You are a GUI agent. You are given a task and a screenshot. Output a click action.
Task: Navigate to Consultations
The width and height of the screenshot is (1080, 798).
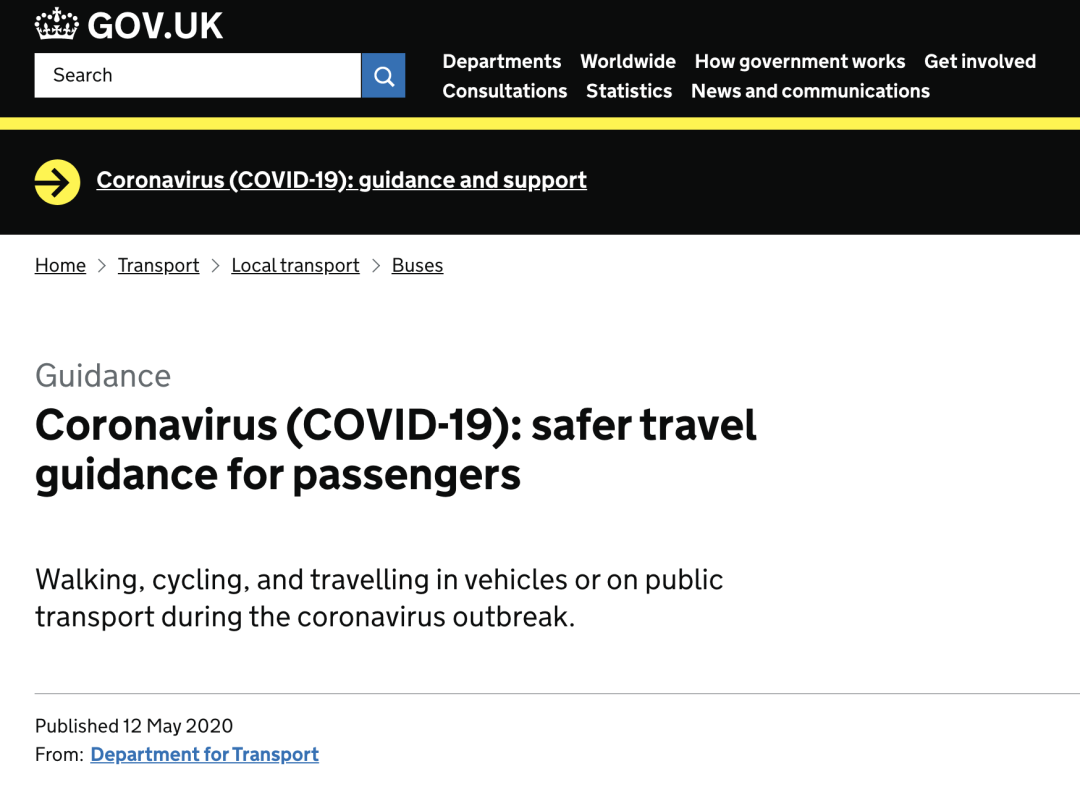(504, 91)
